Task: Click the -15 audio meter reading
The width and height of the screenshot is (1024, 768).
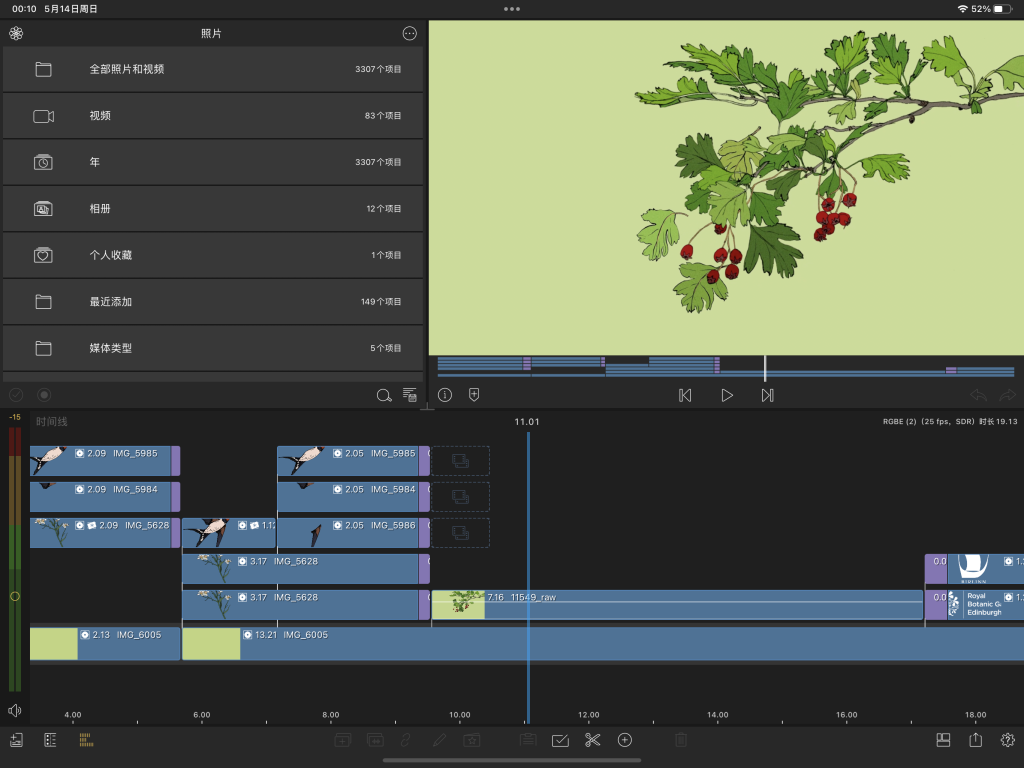Action: tap(14, 417)
